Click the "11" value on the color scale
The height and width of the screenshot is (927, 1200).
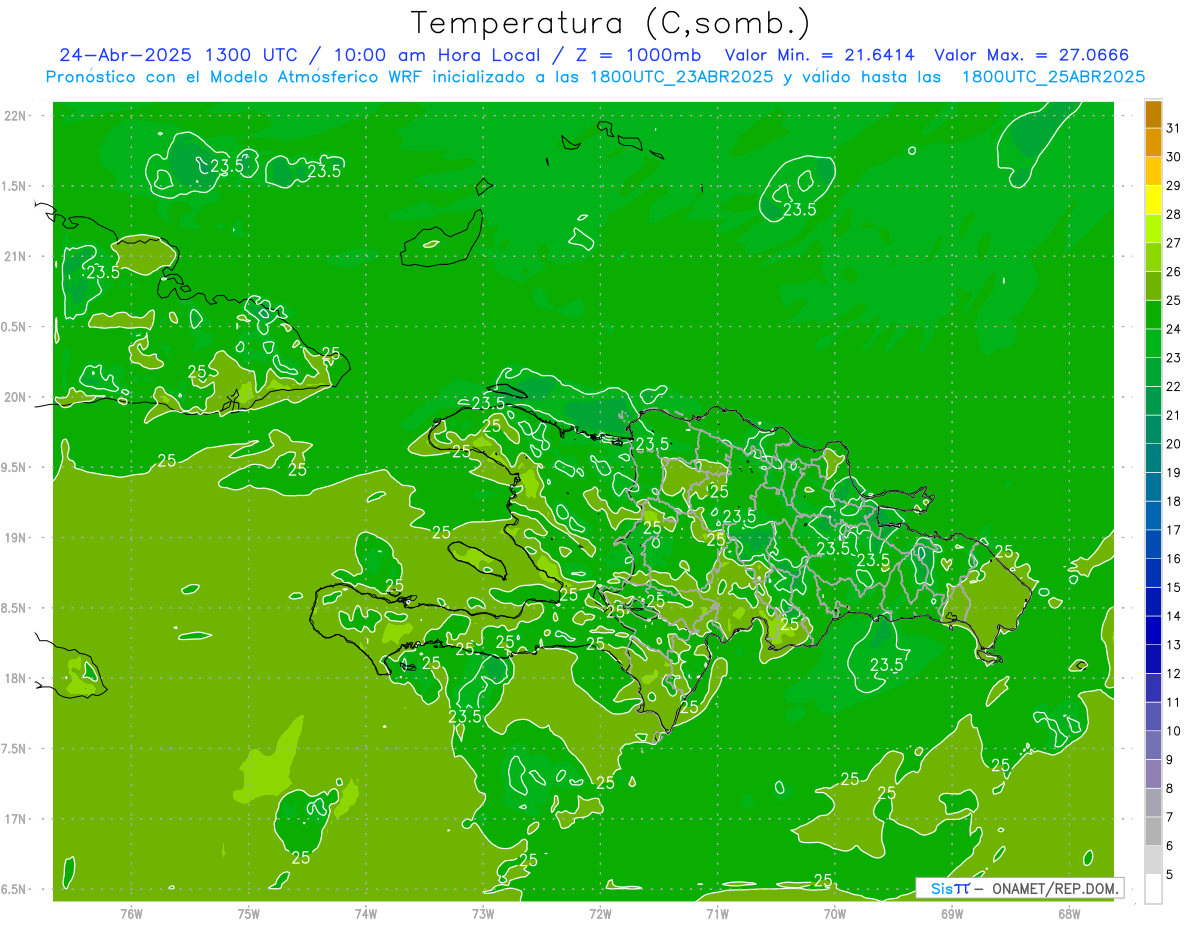point(1174,703)
